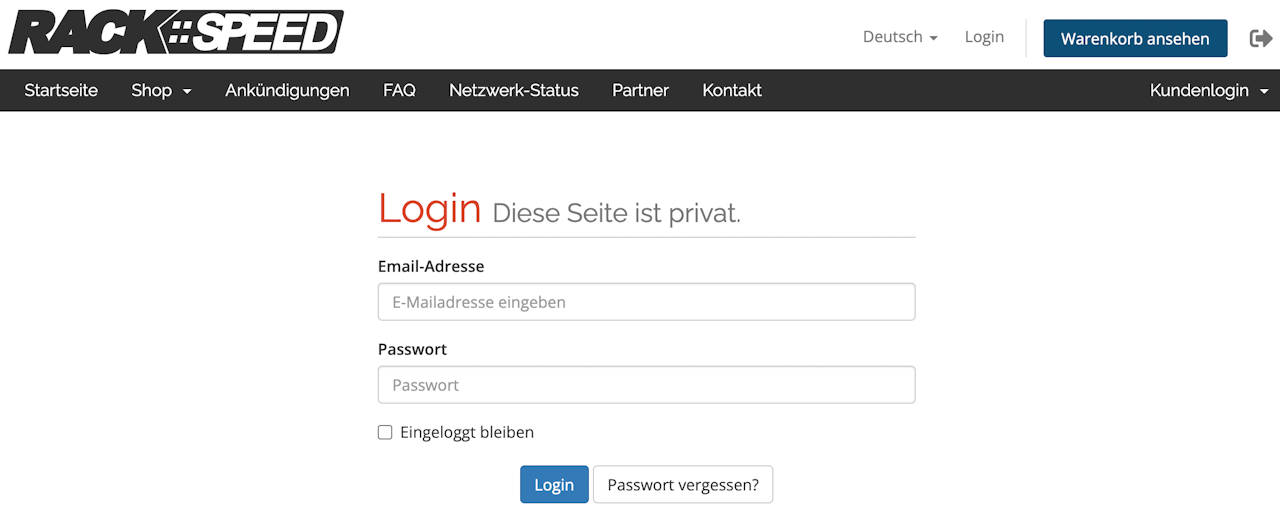Open the FAQ page
This screenshot has width=1280, height=518.
(399, 90)
